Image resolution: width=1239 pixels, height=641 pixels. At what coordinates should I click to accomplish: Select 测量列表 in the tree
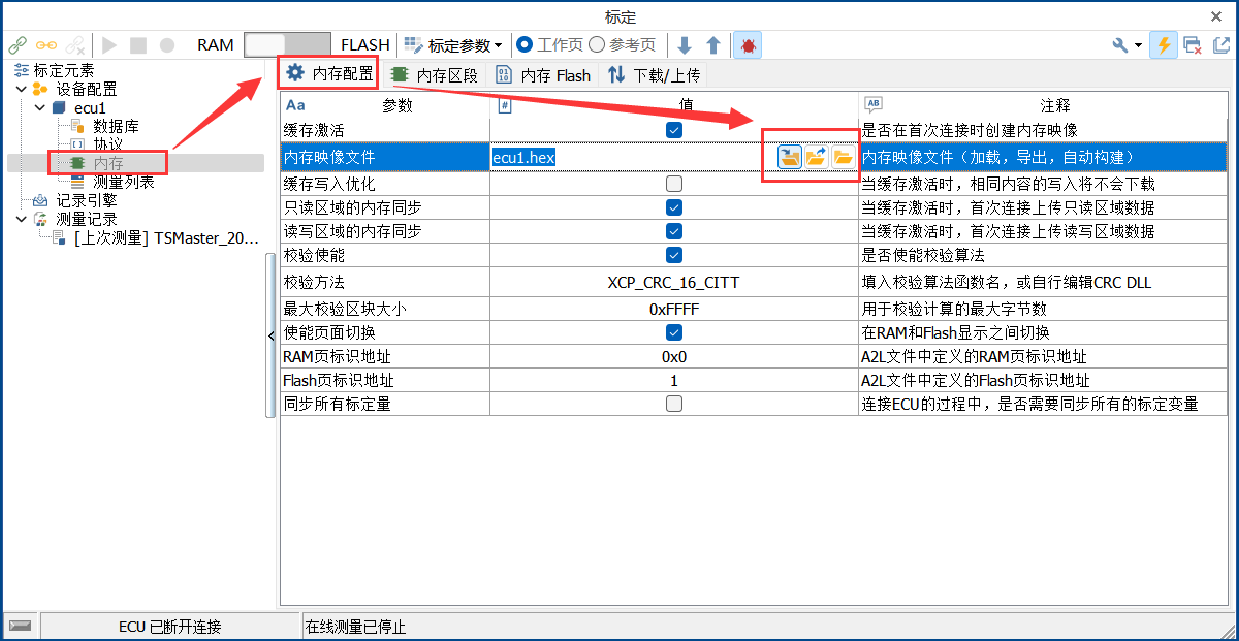tap(123, 182)
